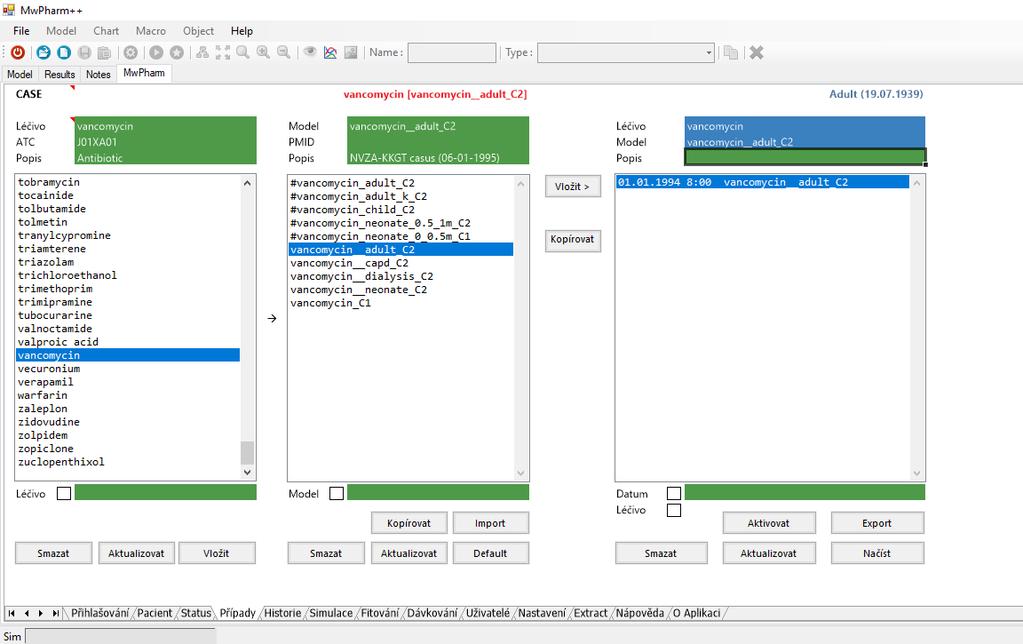
Task: Click the open file toolbar icon
Action: pos(43,52)
